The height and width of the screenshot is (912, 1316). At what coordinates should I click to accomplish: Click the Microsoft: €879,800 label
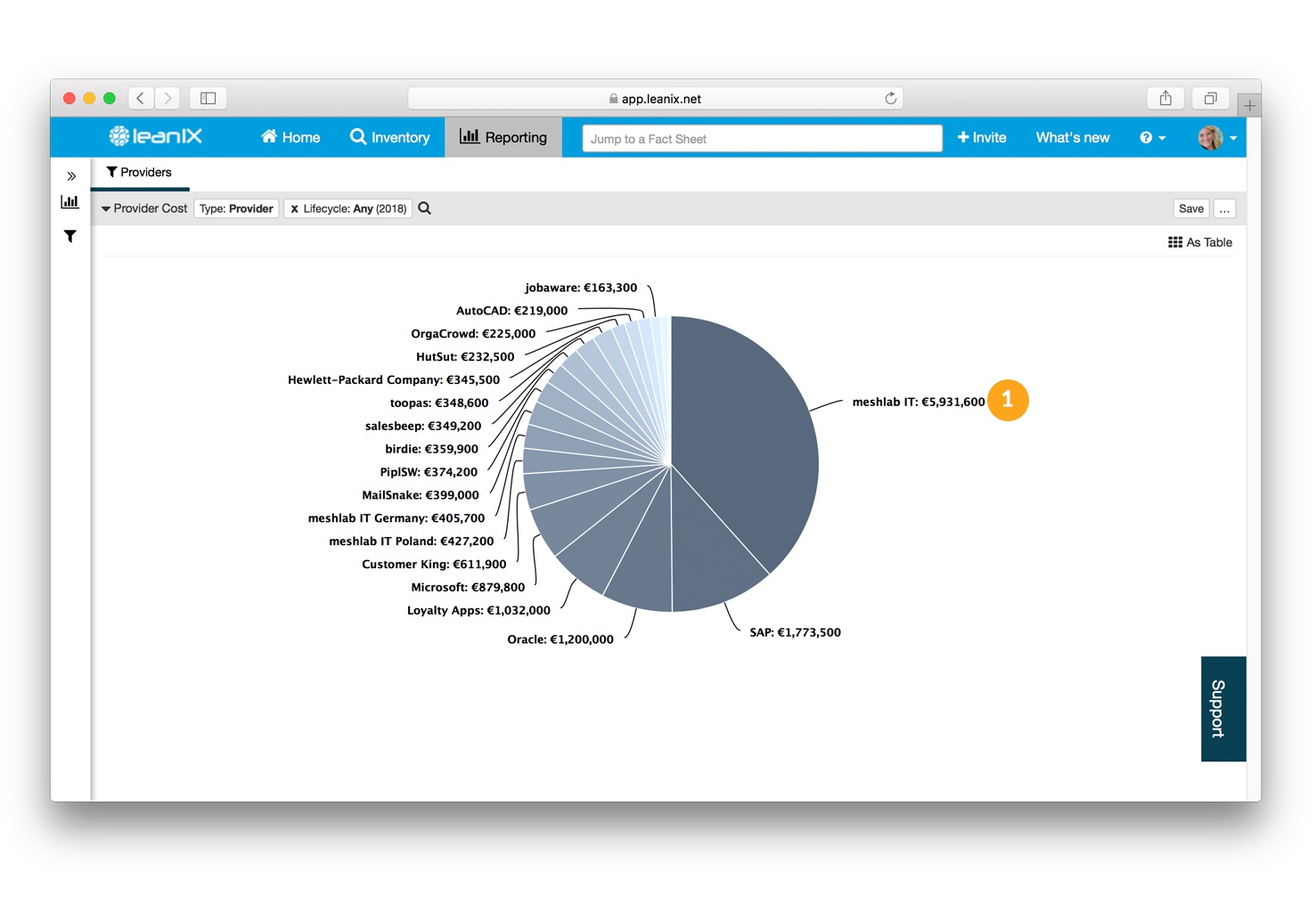[468, 587]
